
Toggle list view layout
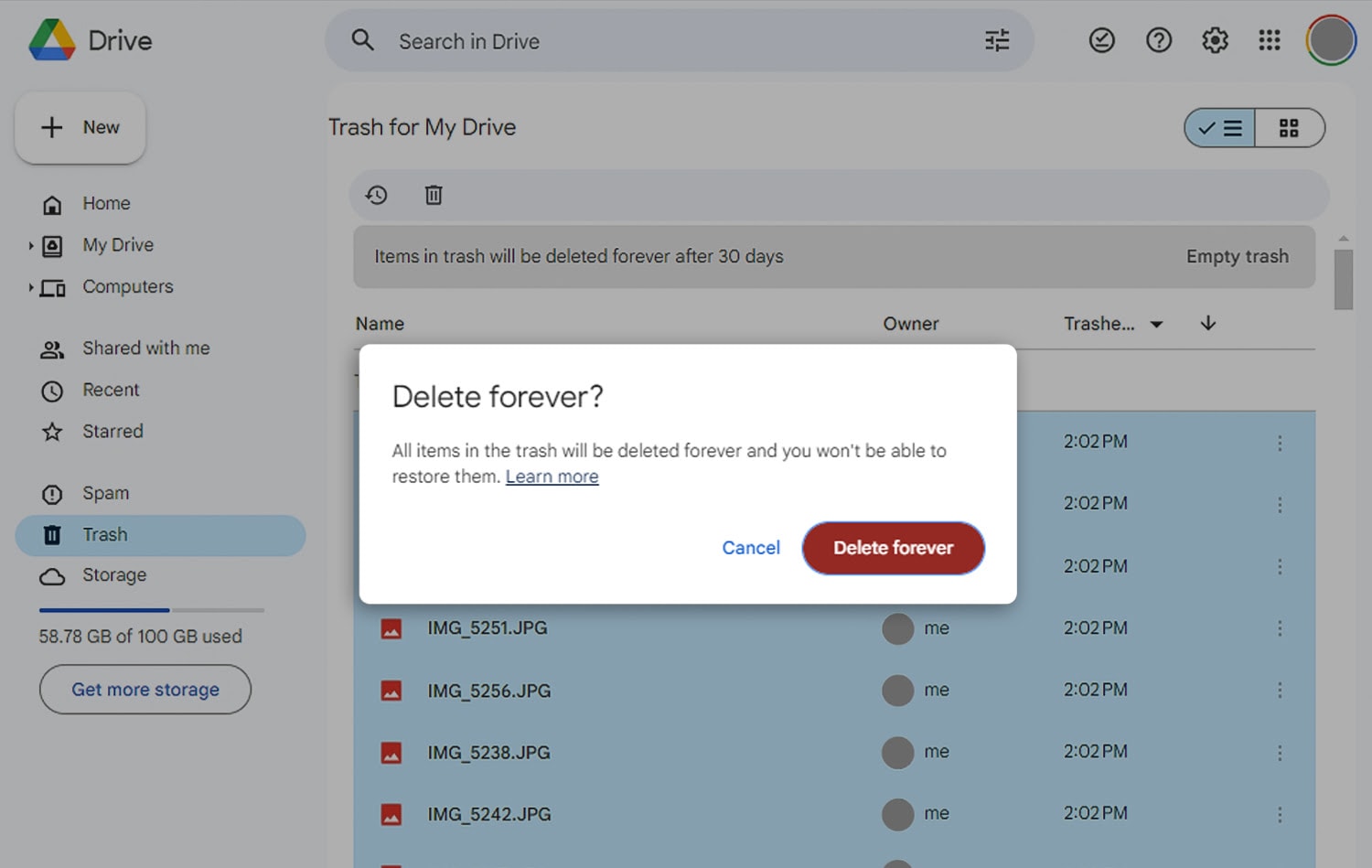[1218, 128]
